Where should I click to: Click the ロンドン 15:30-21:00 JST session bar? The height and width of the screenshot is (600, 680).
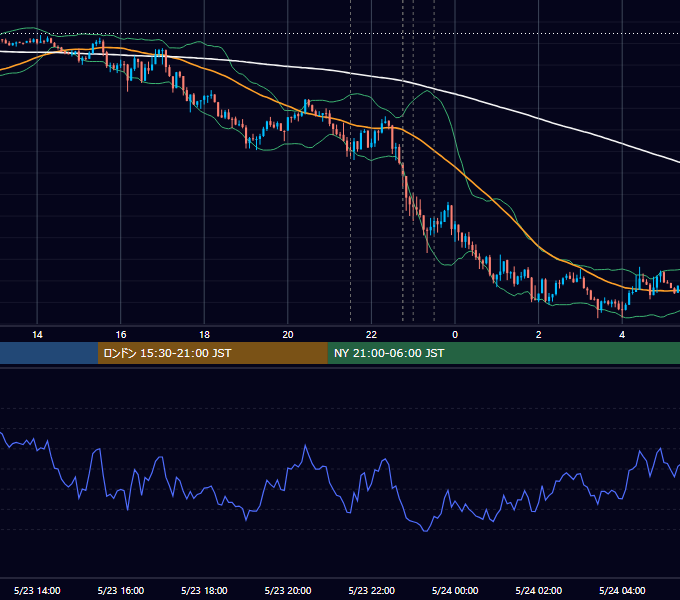point(212,353)
